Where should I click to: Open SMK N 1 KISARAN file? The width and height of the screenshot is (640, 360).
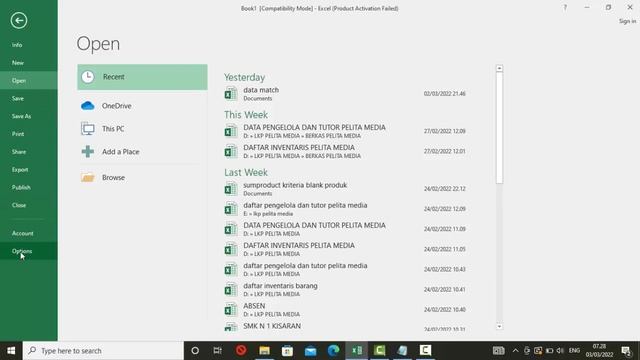point(346,327)
